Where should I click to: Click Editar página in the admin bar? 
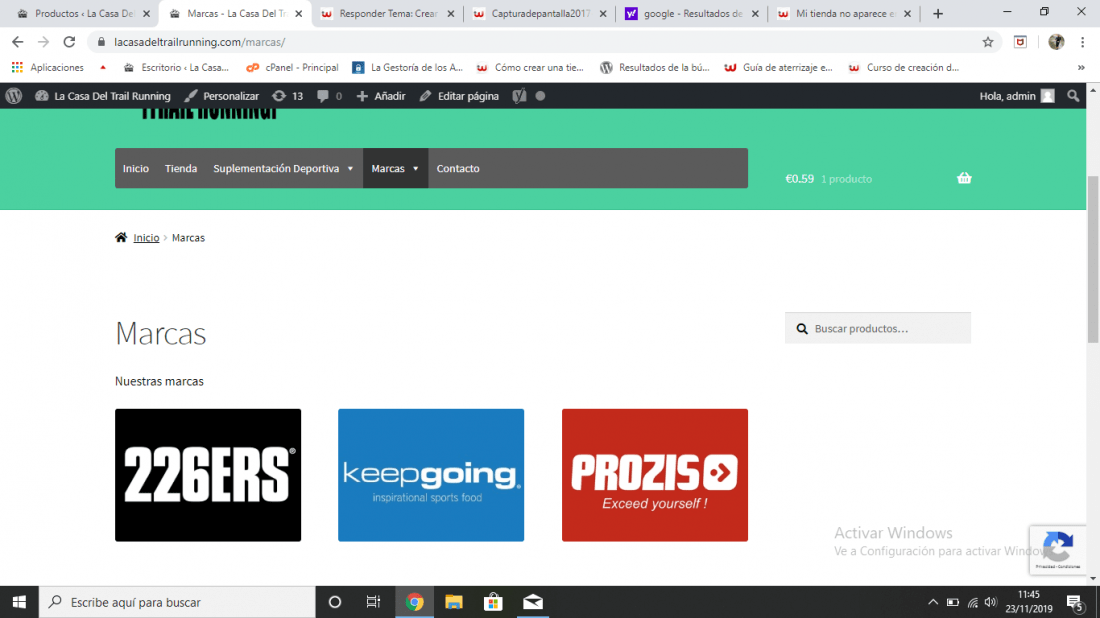(459, 96)
